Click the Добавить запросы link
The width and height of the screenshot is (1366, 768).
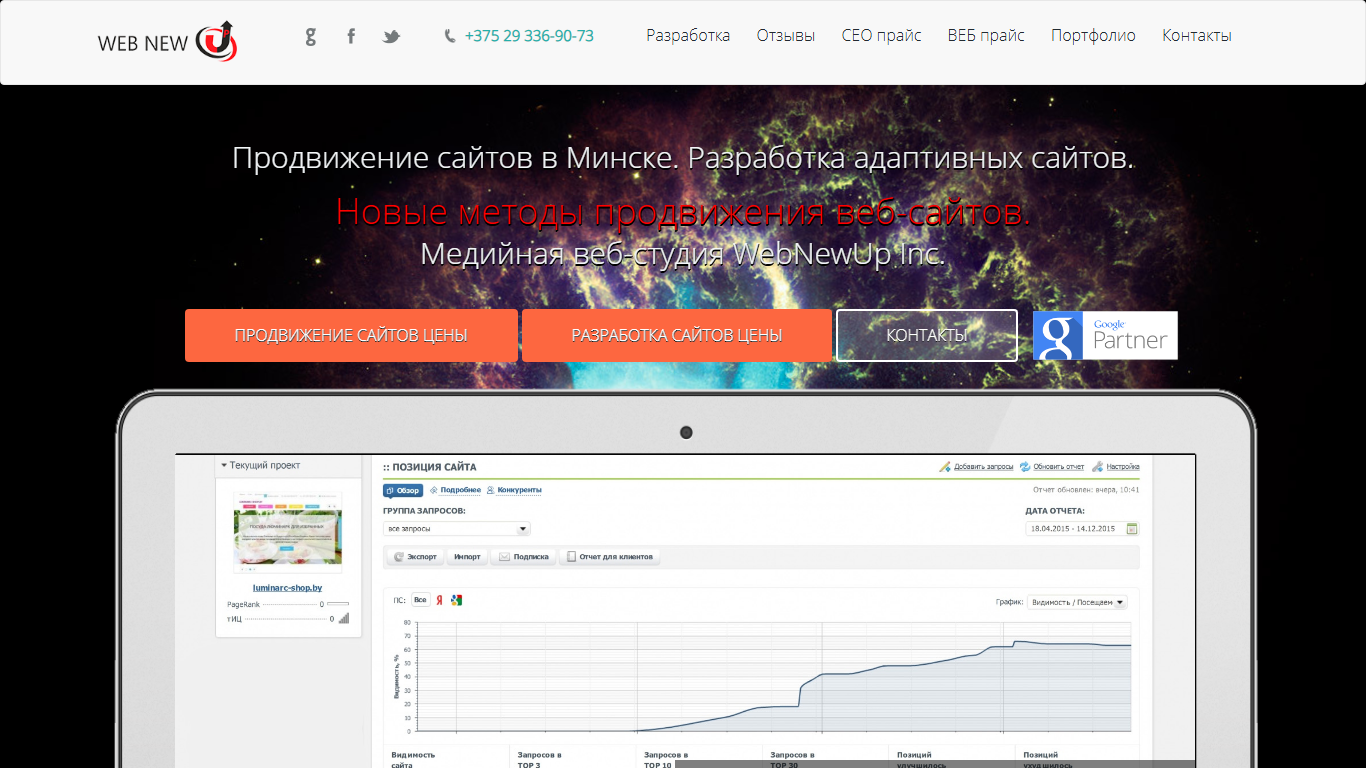point(984,467)
